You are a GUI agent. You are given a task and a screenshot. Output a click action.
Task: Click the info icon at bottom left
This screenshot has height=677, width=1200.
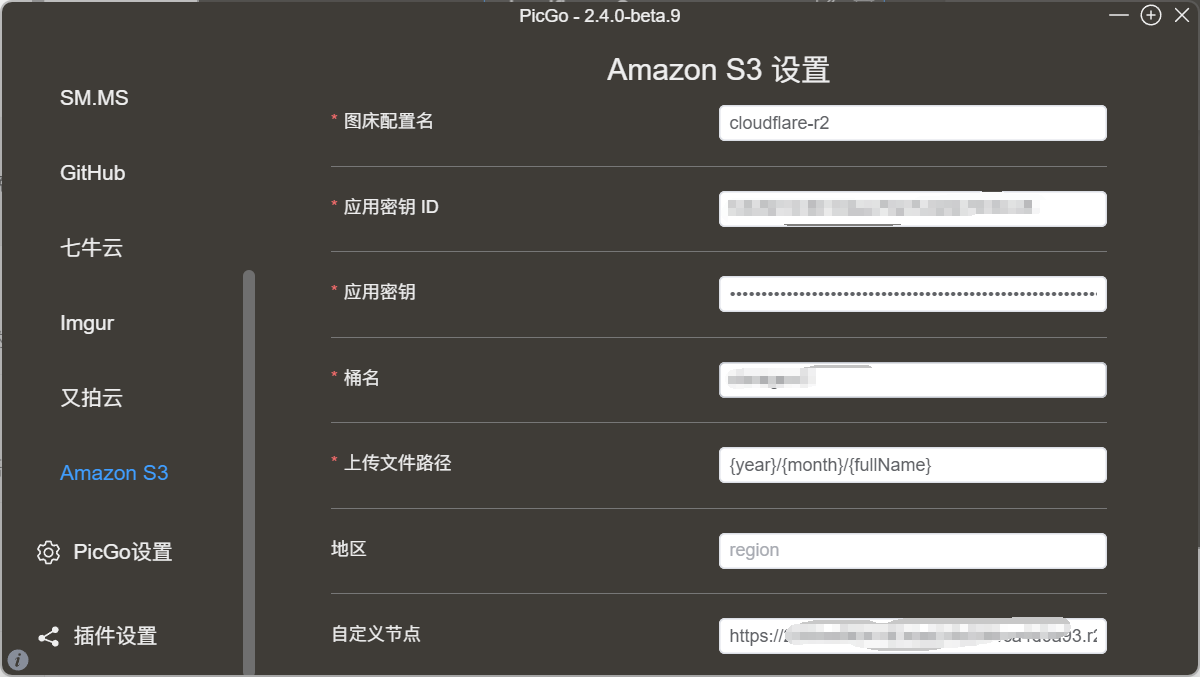(x=18, y=660)
